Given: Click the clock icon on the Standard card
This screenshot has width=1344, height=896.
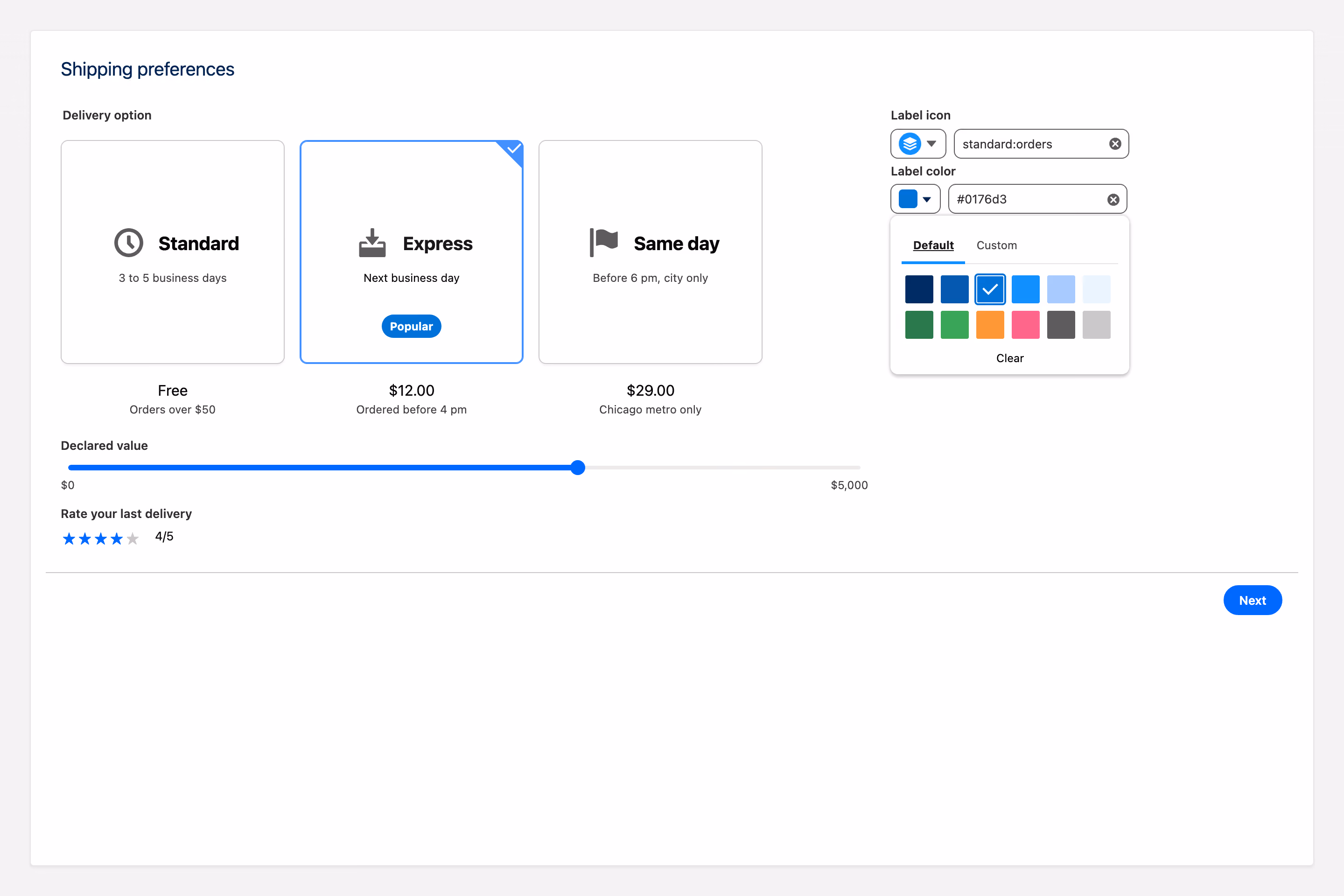Looking at the screenshot, I should pos(129,243).
